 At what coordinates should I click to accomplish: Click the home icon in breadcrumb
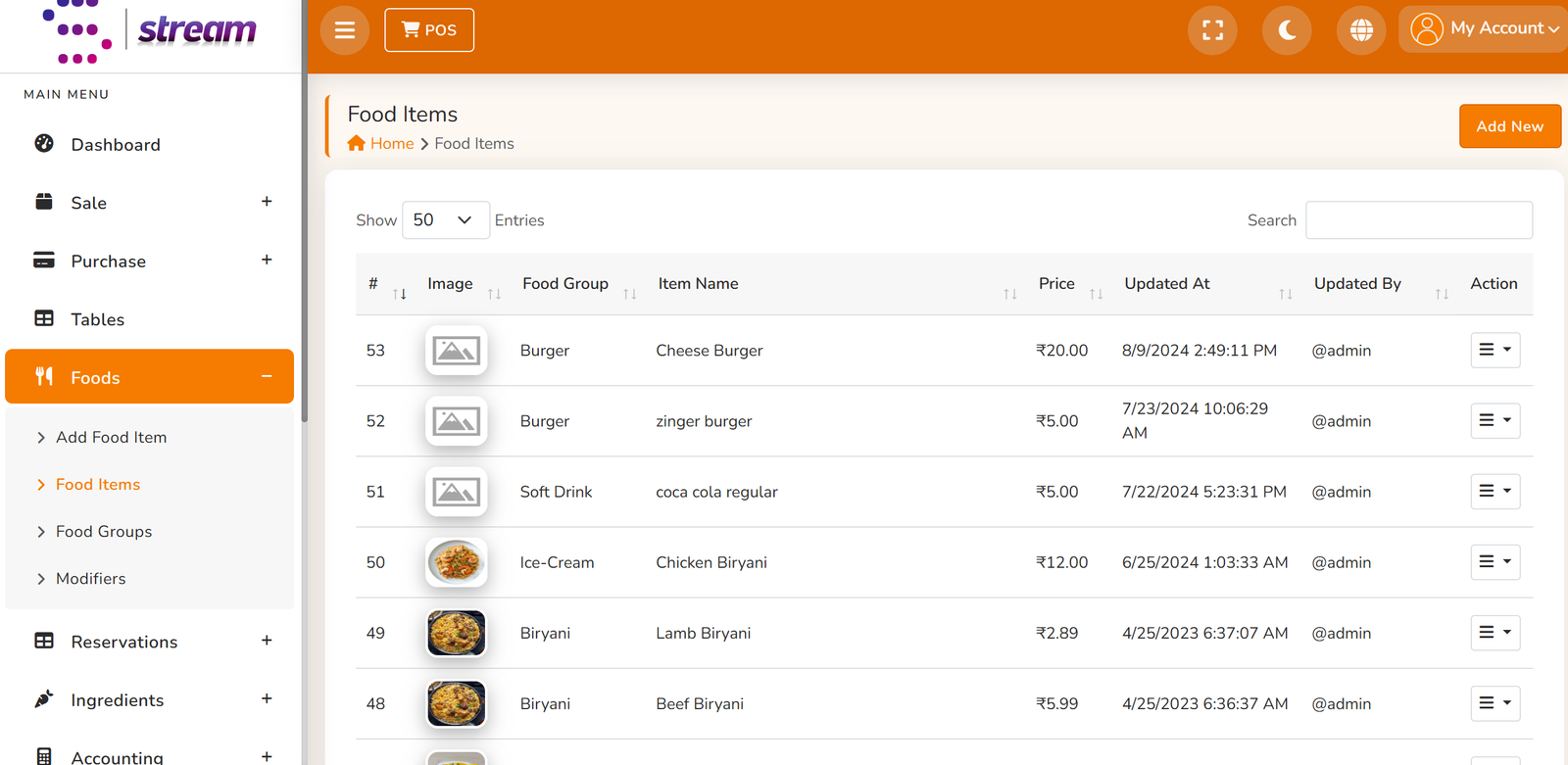356,143
